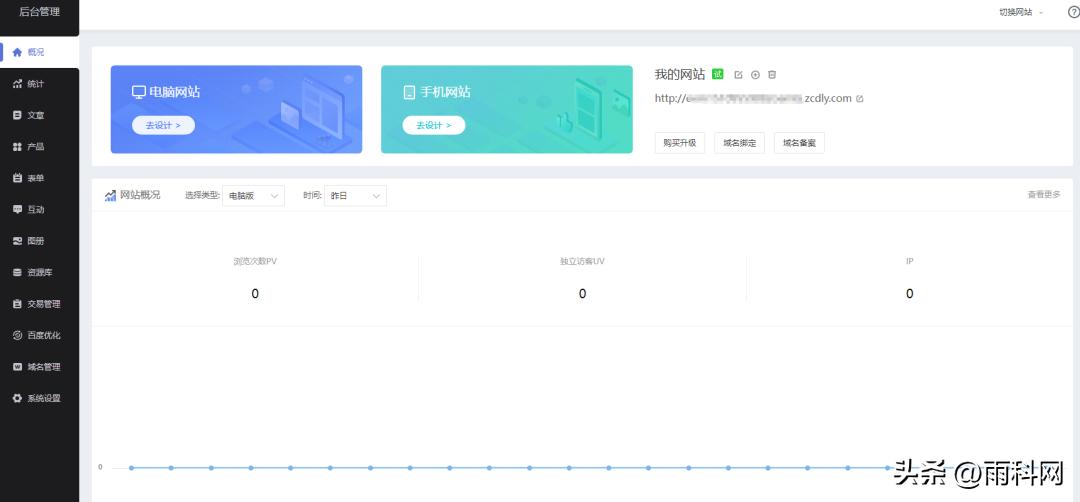The height and width of the screenshot is (502, 1080).
Task: Edit the 我的网站 name with pencil icon
Action: (x=738, y=74)
